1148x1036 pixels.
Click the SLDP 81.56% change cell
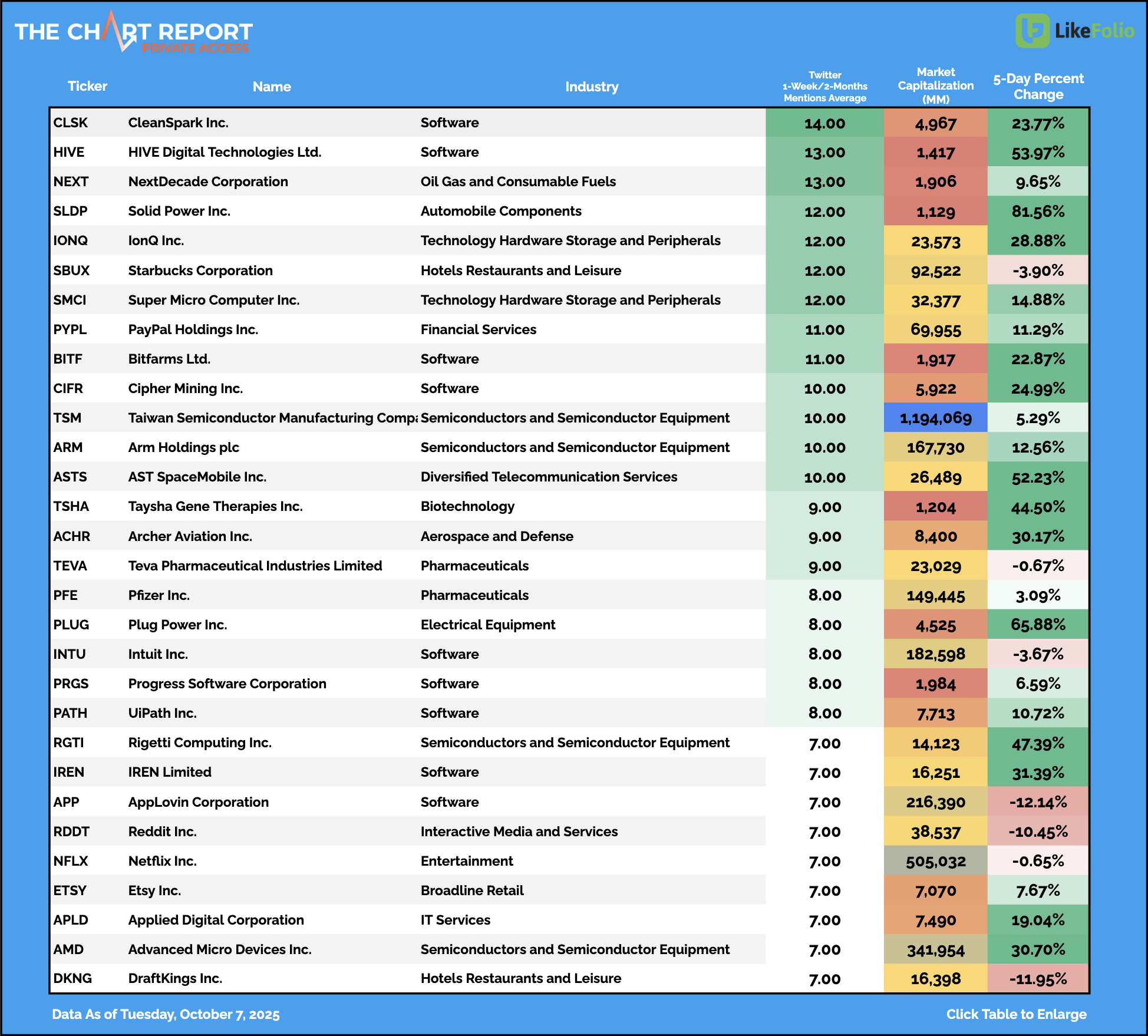tap(1038, 211)
